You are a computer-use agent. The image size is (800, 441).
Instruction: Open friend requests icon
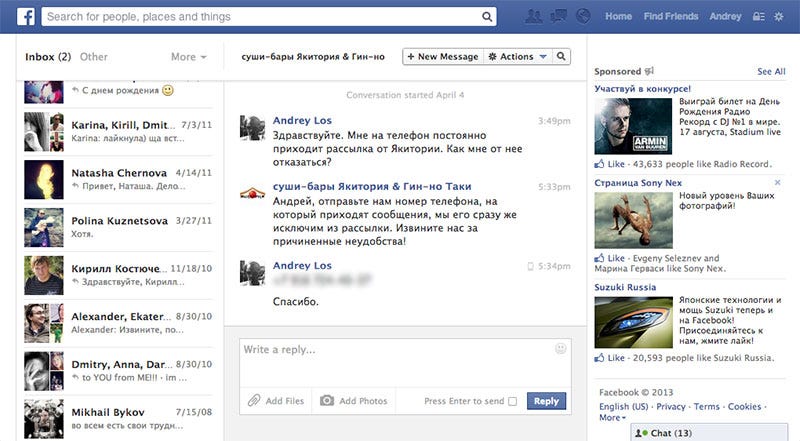point(534,16)
